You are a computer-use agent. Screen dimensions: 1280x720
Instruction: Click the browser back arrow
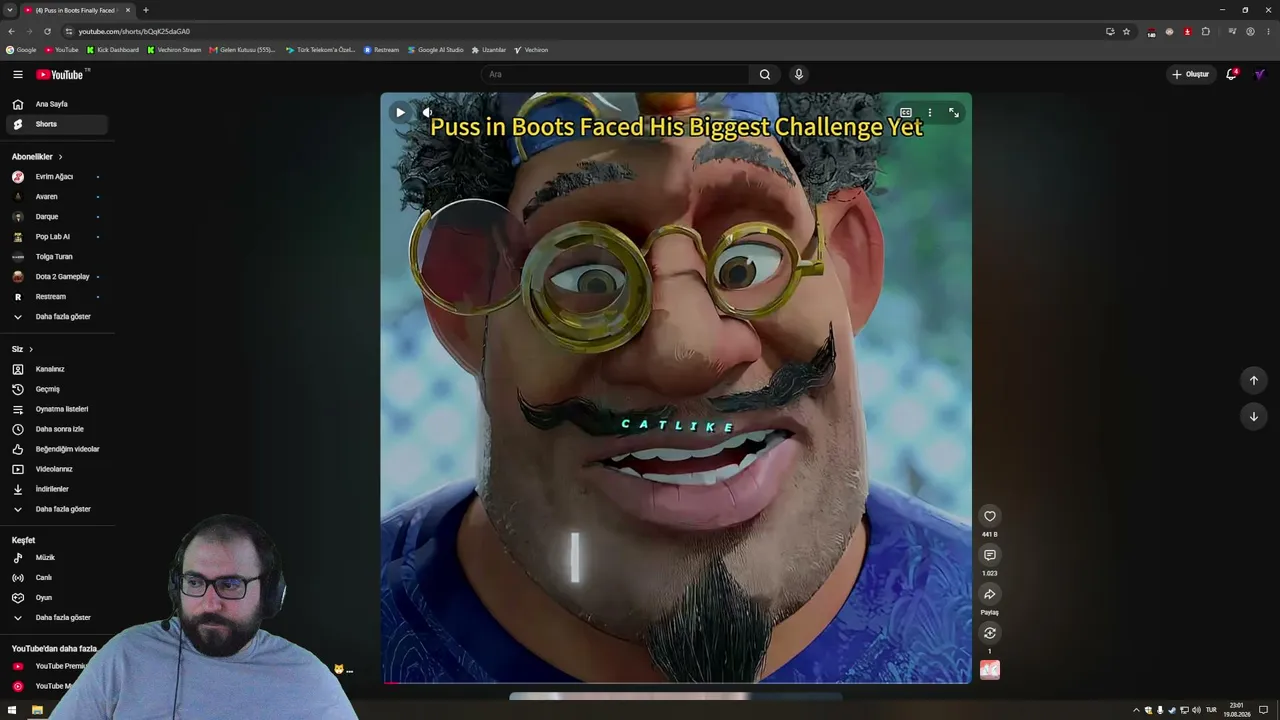click(11, 31)
